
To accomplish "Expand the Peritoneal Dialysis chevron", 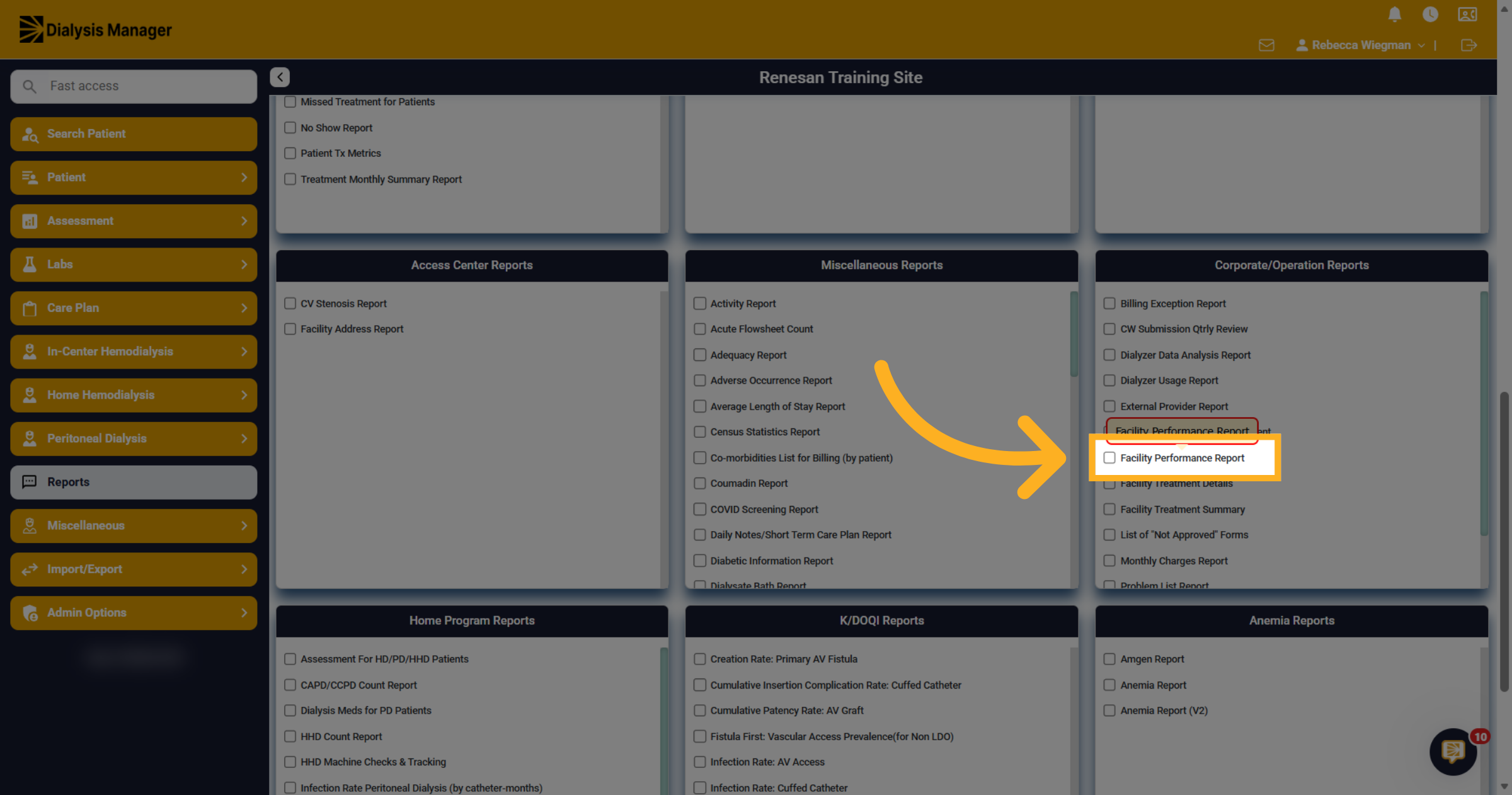I will coord(244,438).
